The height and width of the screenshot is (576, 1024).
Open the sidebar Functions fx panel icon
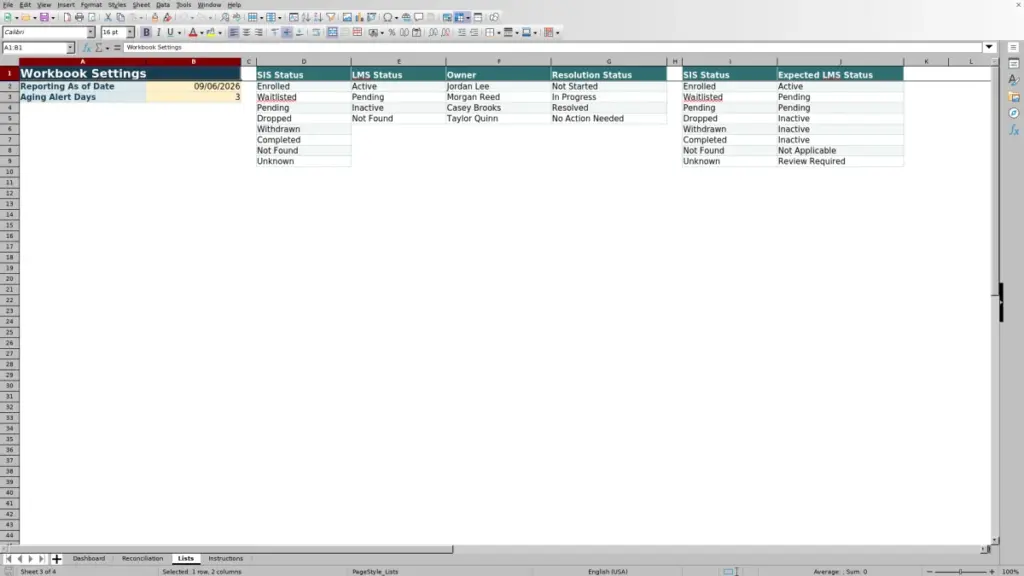click(x=1014, y=130)
